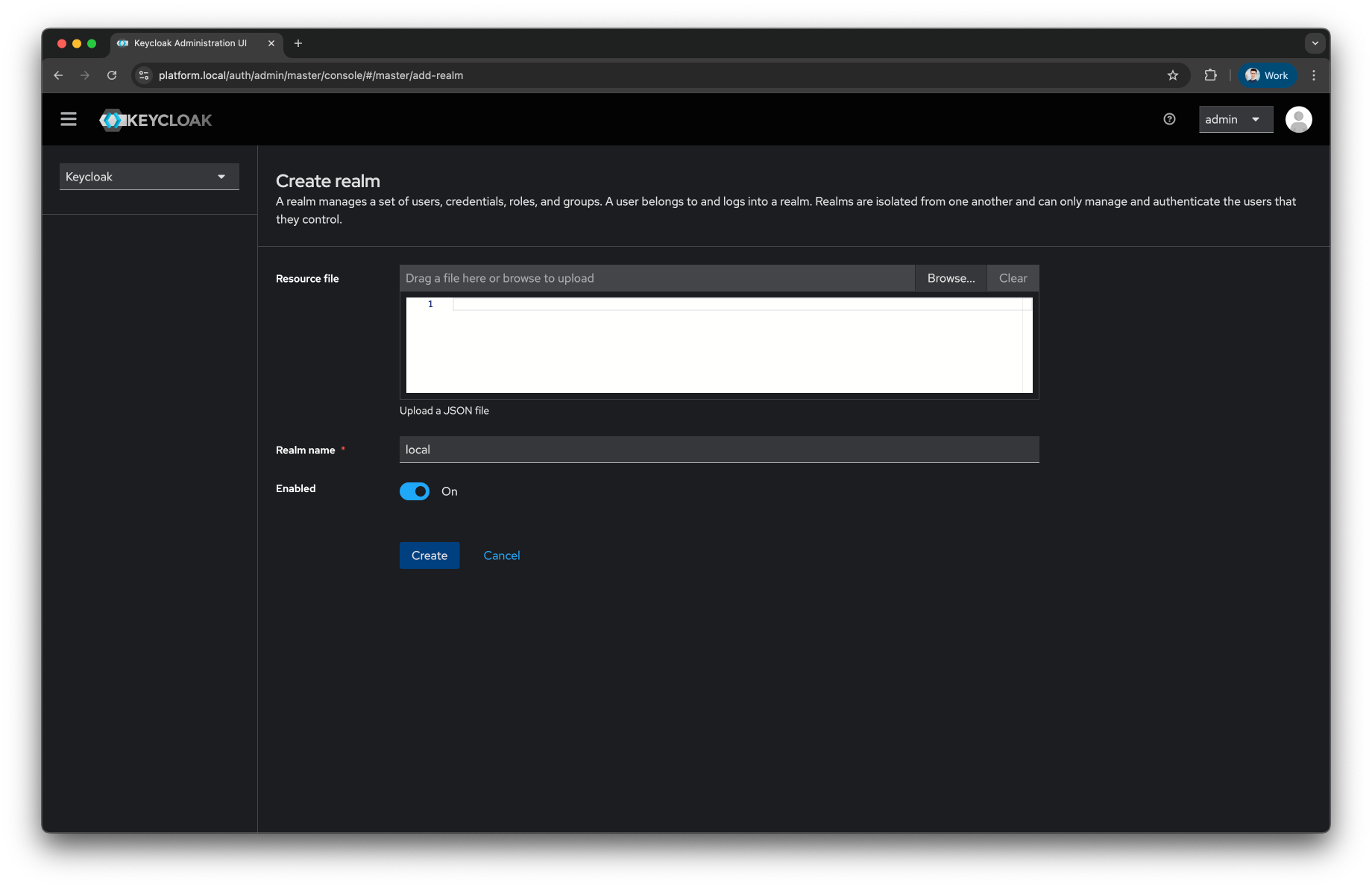Open the browser extensions puzzle icon
The height and width of the screenshot is (888, 1372).
pyautogui.click(x=1210, y=75)
